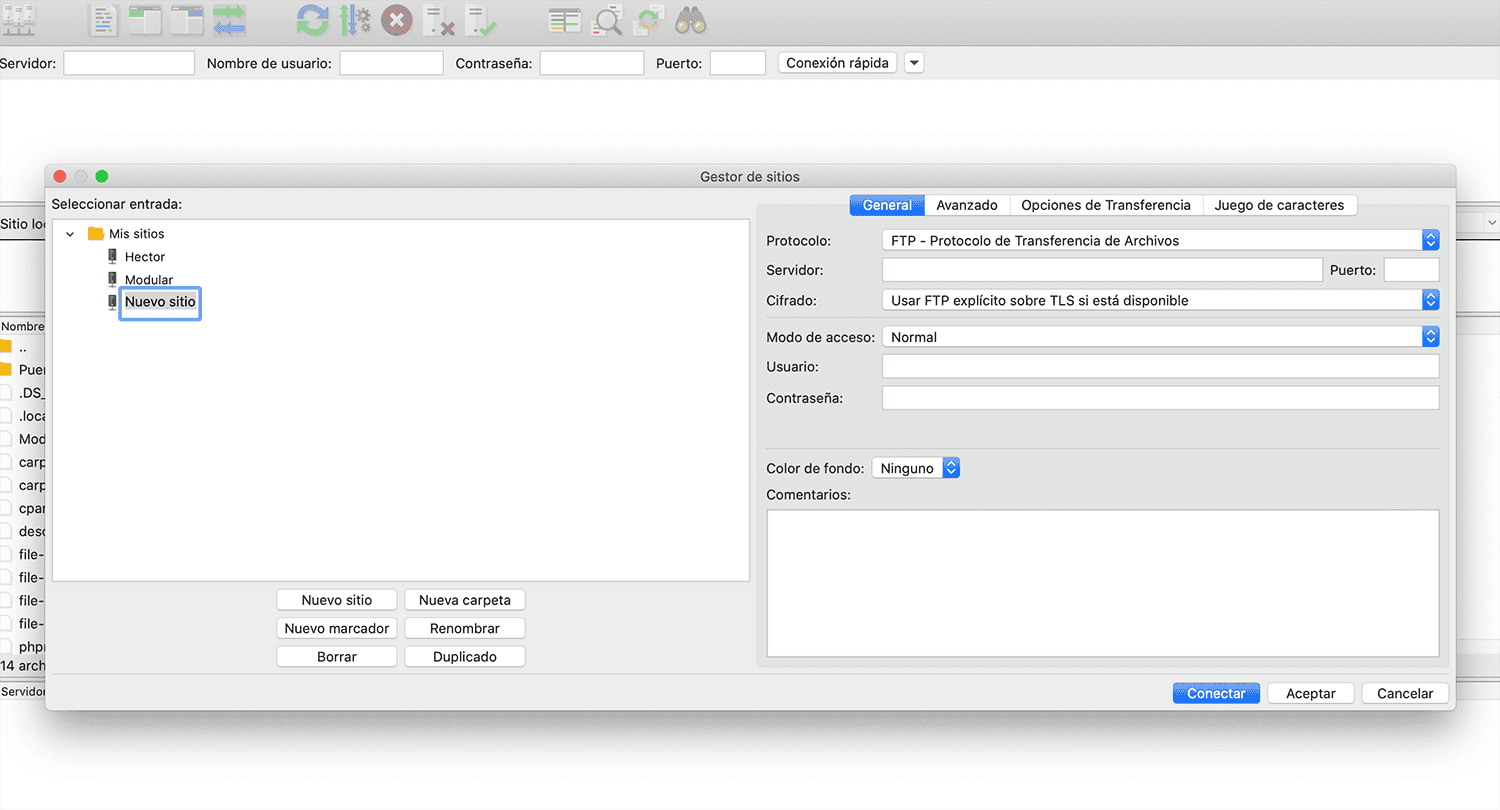Screen dimensions: 1500x810
Task: Toggle synchronized browsing icon
Action: tap(649, 20)
